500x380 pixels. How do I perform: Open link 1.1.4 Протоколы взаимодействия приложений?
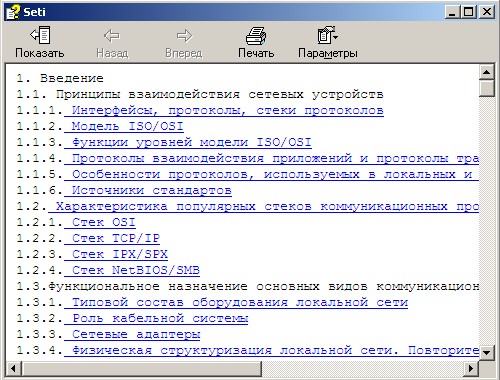[271, 158]
